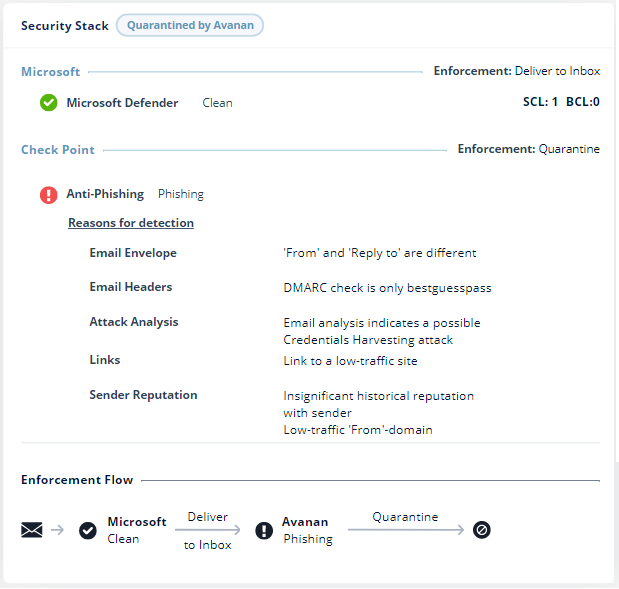Click the Microsoft step in Enforcement Flow

[x=137, y=530]
